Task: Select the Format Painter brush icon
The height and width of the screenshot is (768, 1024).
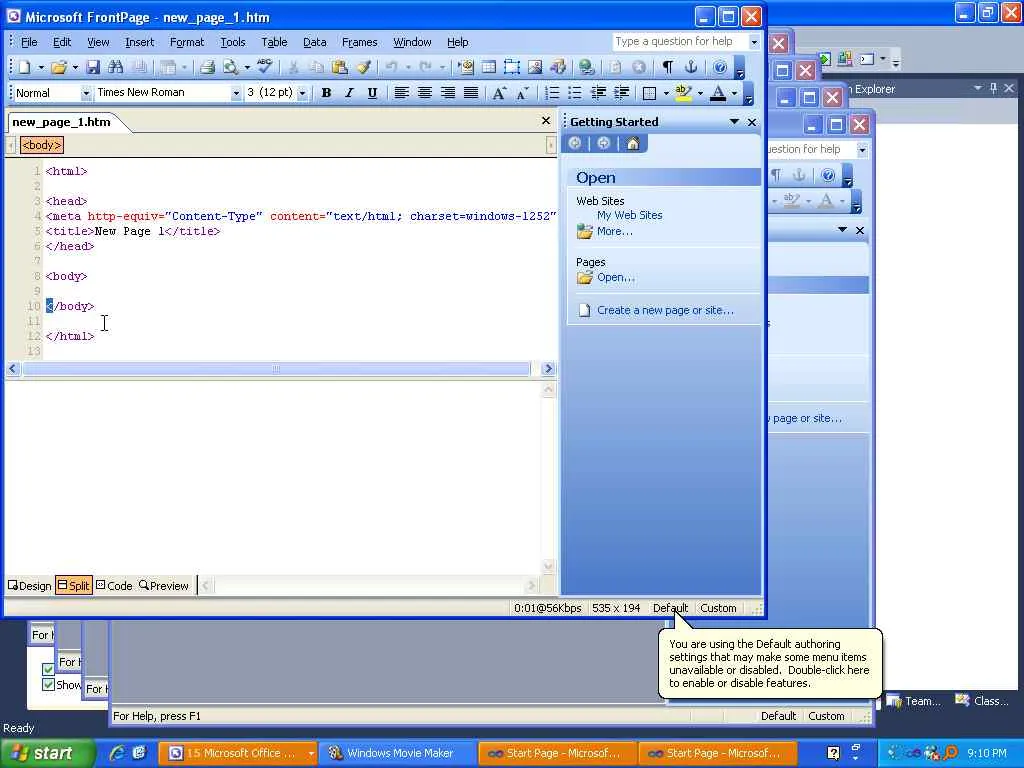Action: pyautogui.click(x=364, y=67)
